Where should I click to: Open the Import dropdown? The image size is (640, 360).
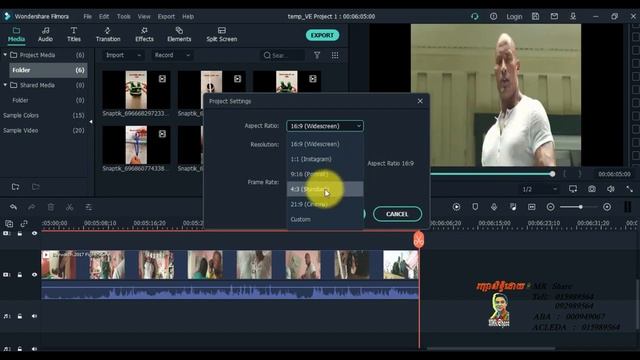point(123,55)
